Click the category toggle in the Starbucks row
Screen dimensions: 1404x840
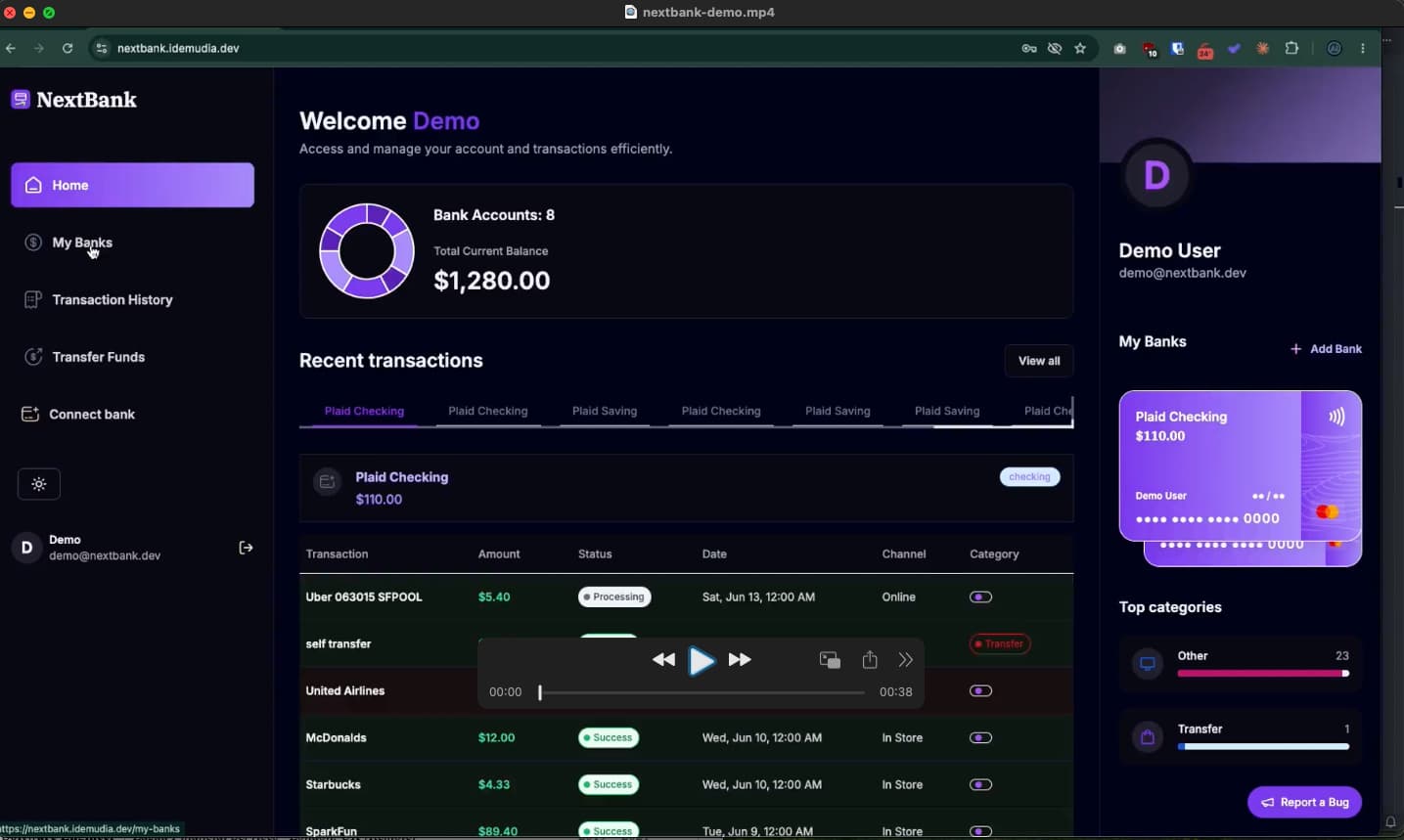pos(980,784)
